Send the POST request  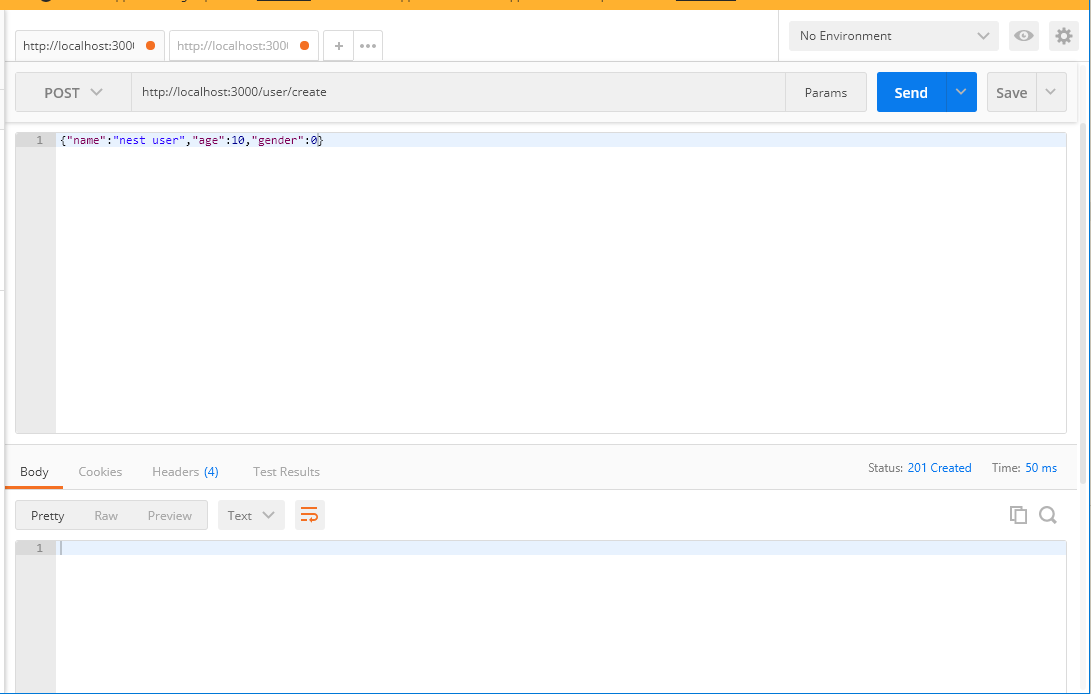point(911,92)
